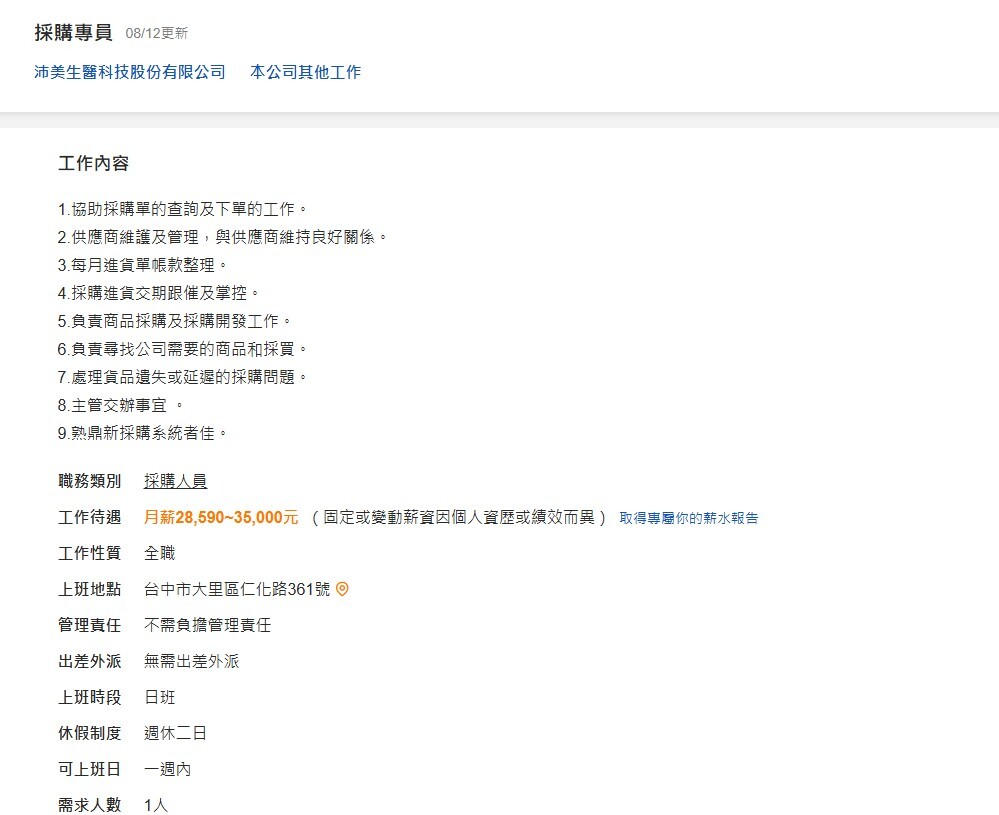Viewport: 999px width, 815px height.
Task: Click the 一週內 start date value
Action: (168, 769)
